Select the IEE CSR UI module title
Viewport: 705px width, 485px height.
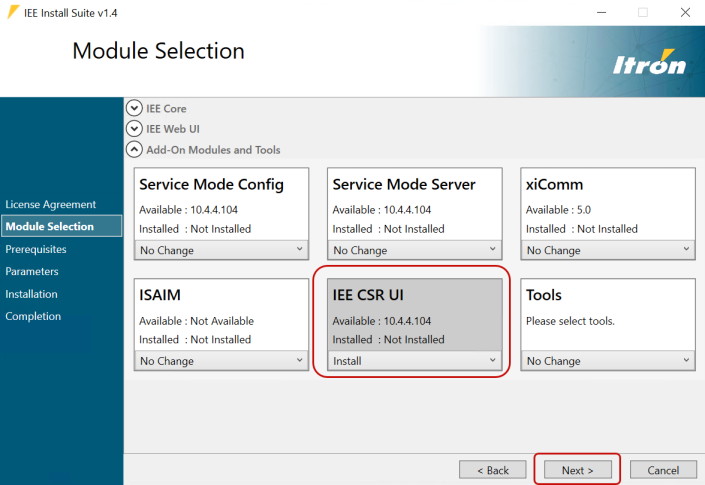(368, 295)
